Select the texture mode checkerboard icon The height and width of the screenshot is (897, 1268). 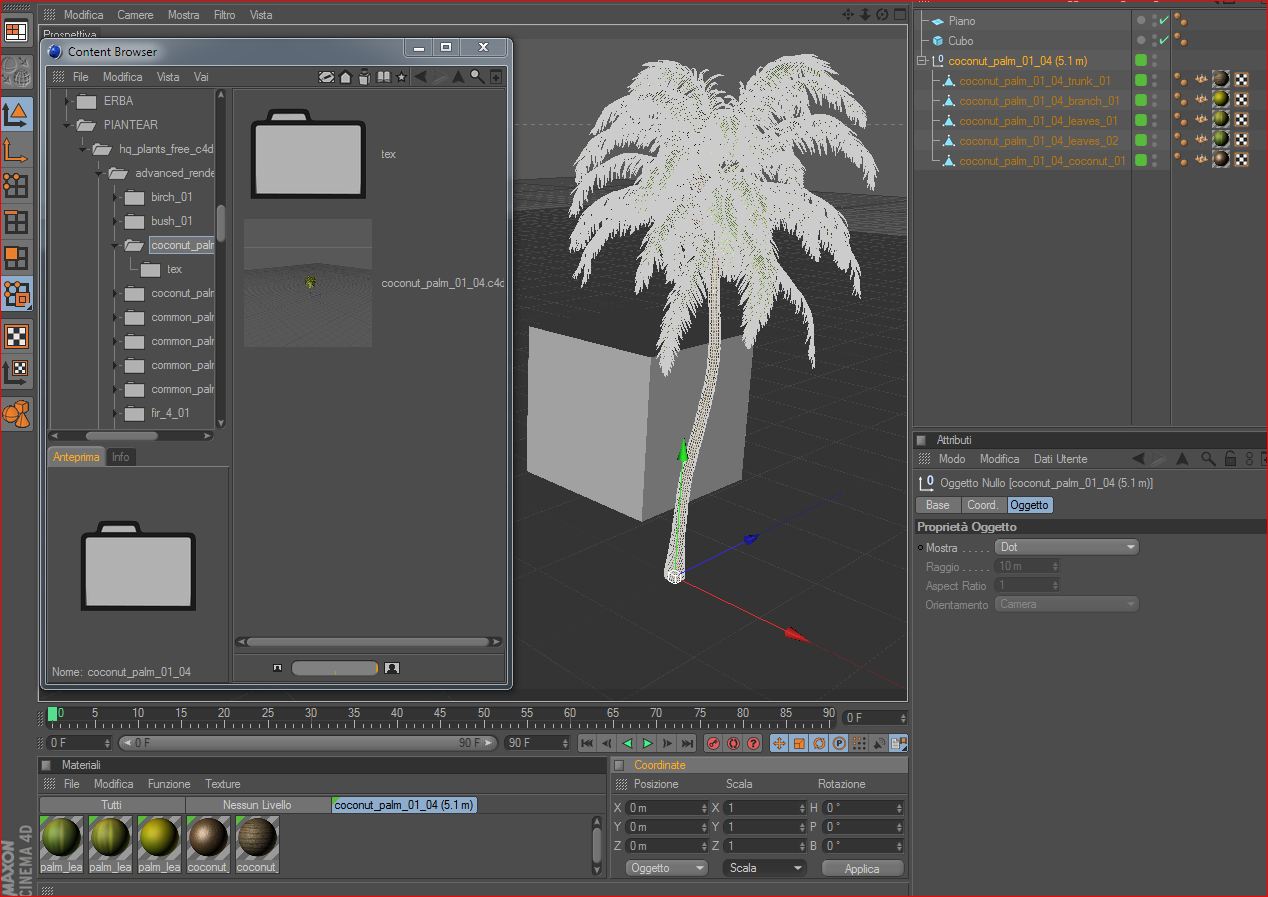16,336
